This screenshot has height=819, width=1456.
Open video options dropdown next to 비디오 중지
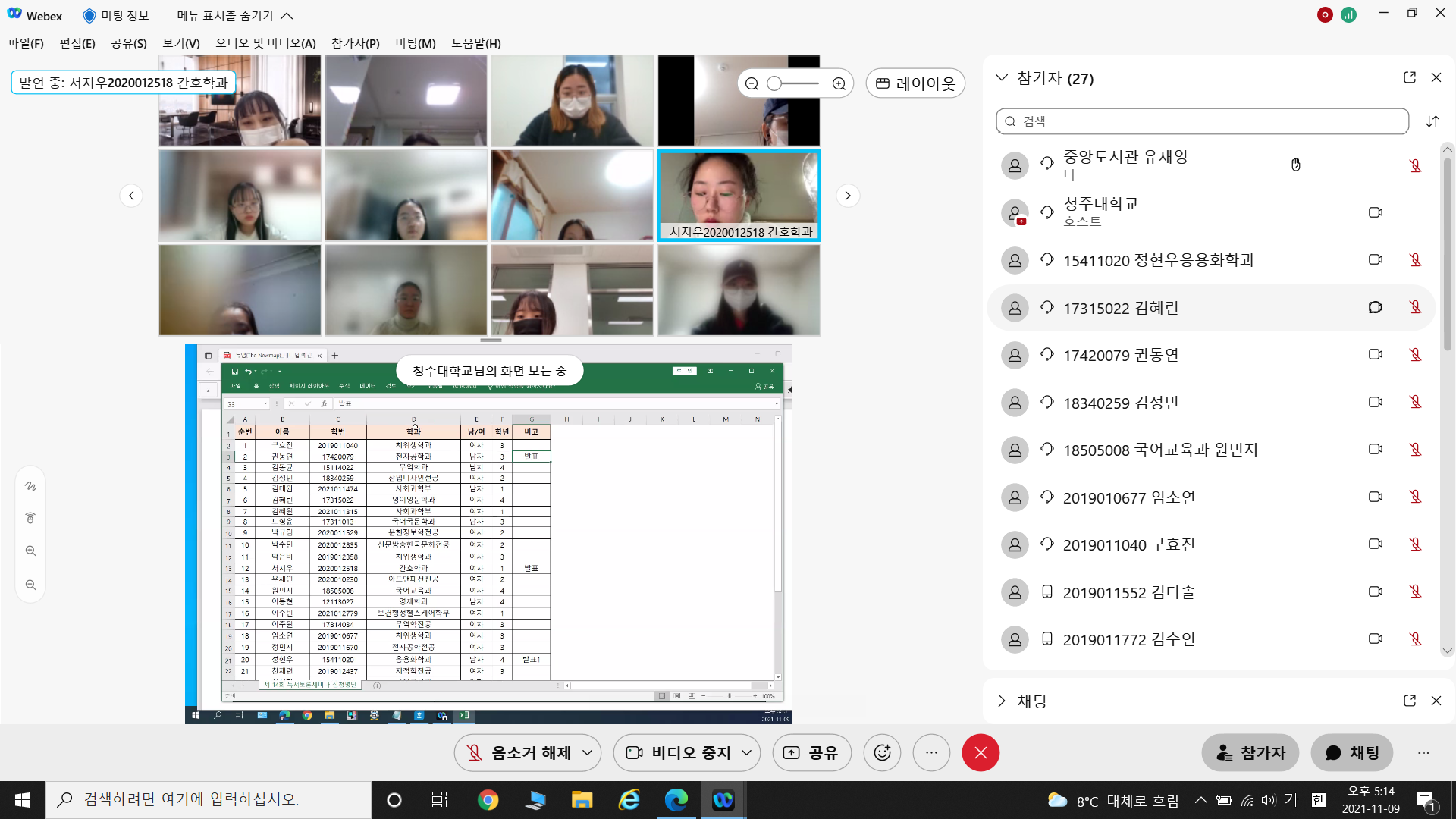point(747,752)
